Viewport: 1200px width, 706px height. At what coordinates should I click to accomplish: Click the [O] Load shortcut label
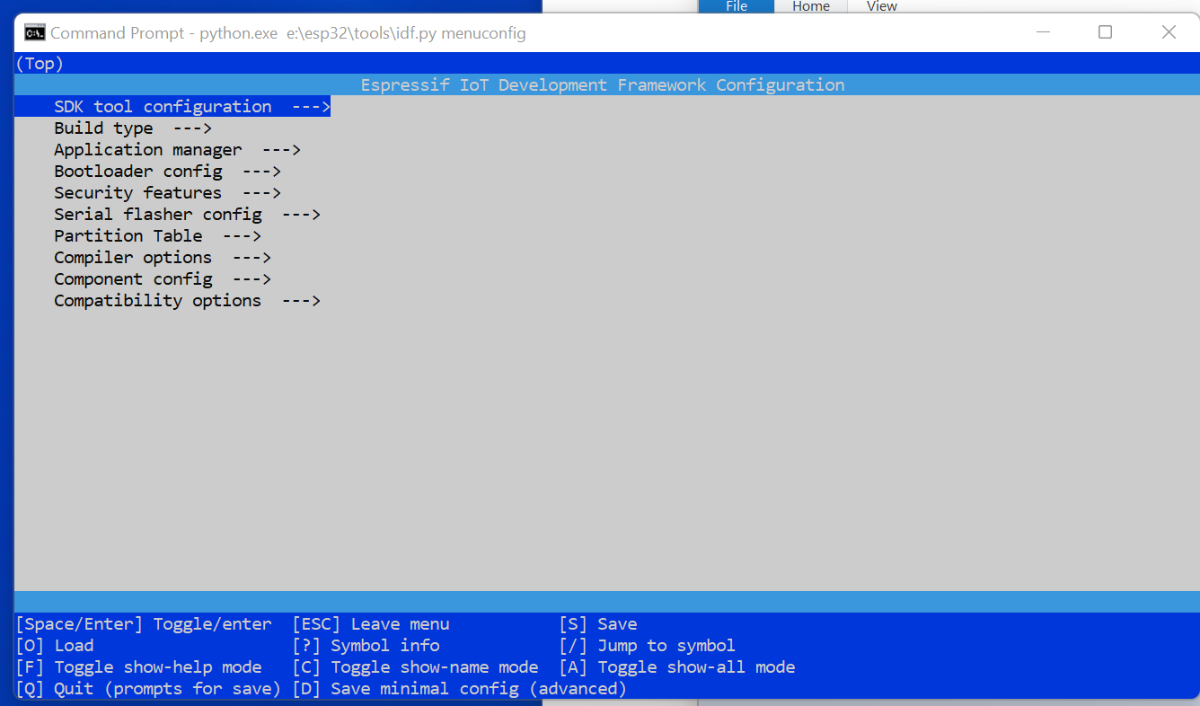click(54, 646)
